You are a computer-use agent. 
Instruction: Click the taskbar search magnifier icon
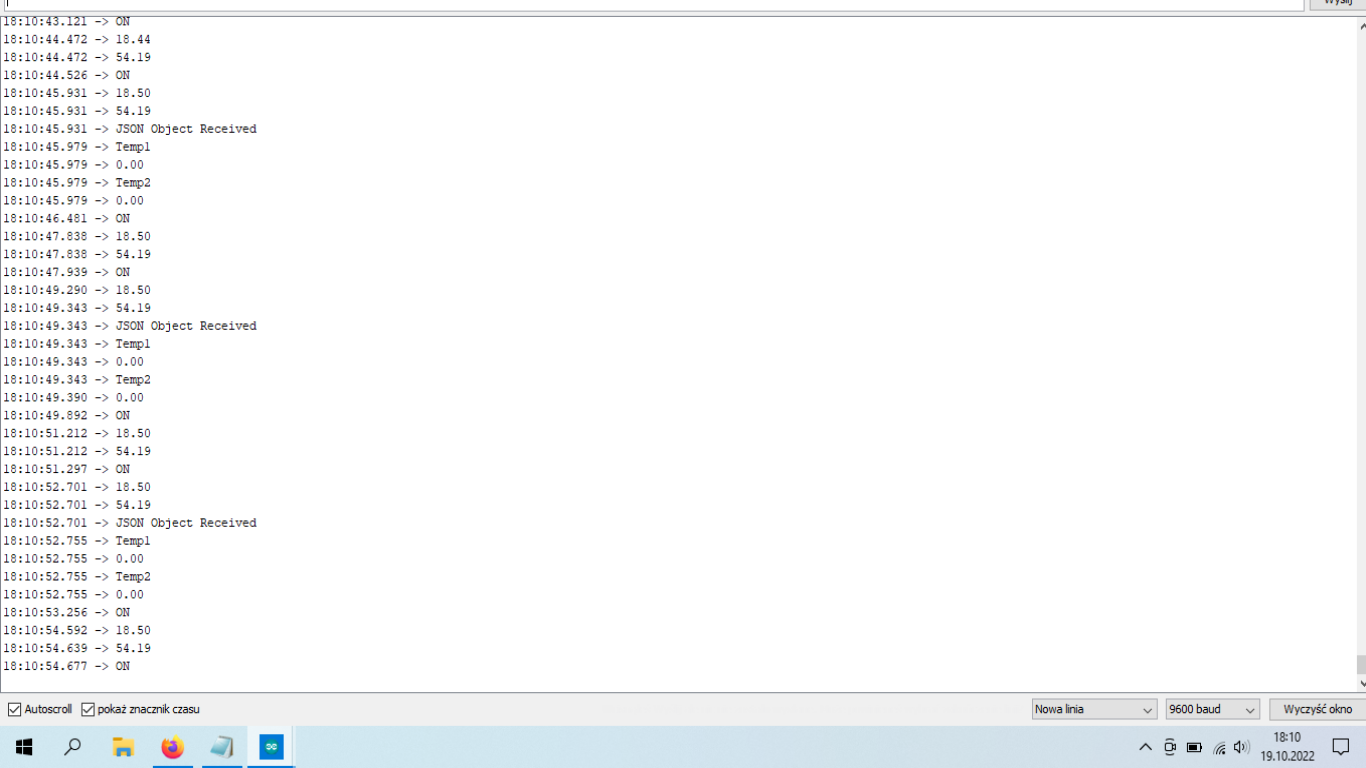(x=73, y=747)
